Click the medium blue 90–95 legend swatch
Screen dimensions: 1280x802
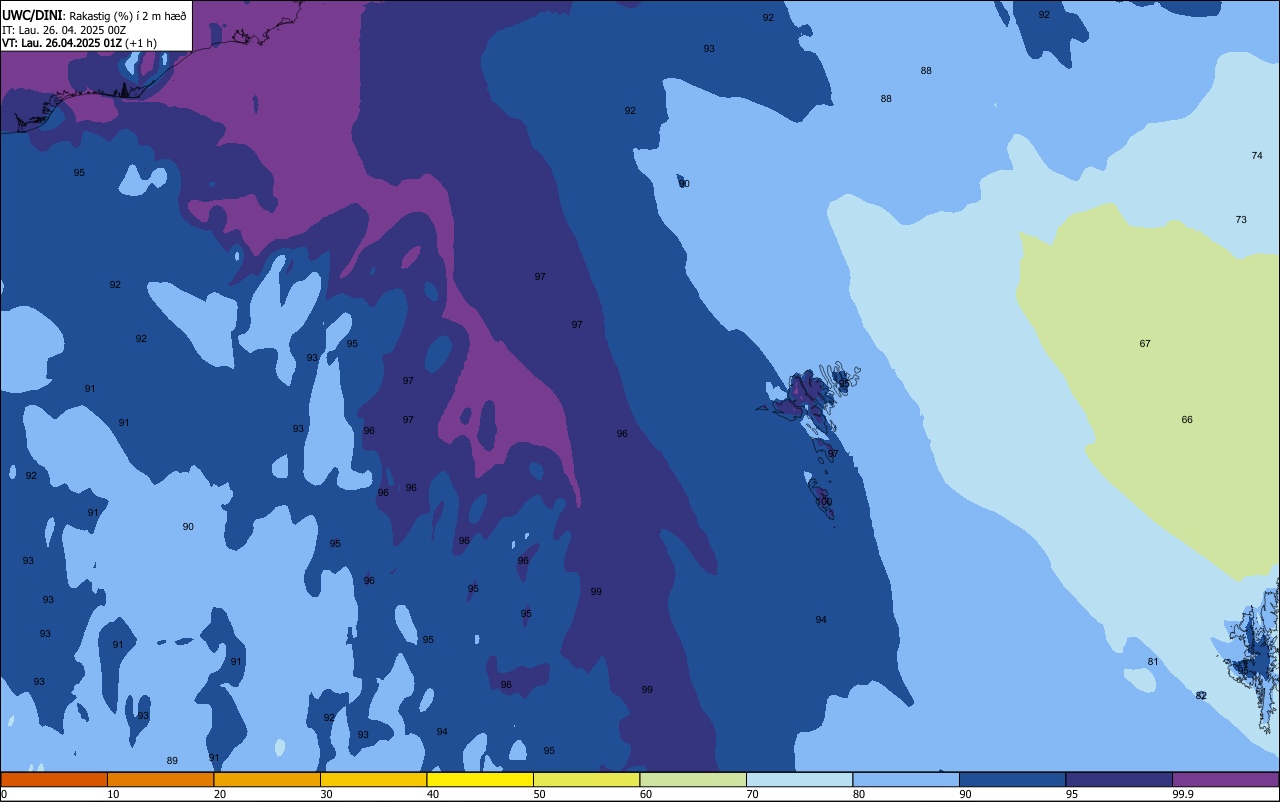coord(1012,779)
